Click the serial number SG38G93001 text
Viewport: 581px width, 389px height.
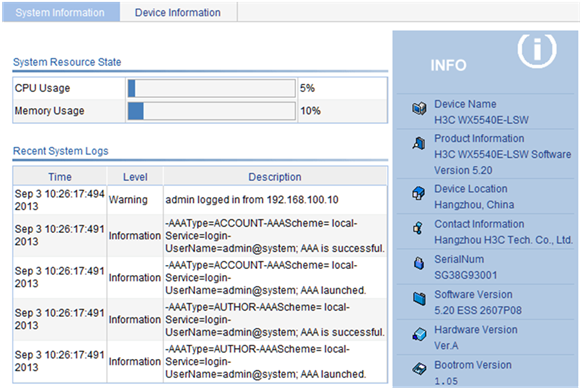466,275
